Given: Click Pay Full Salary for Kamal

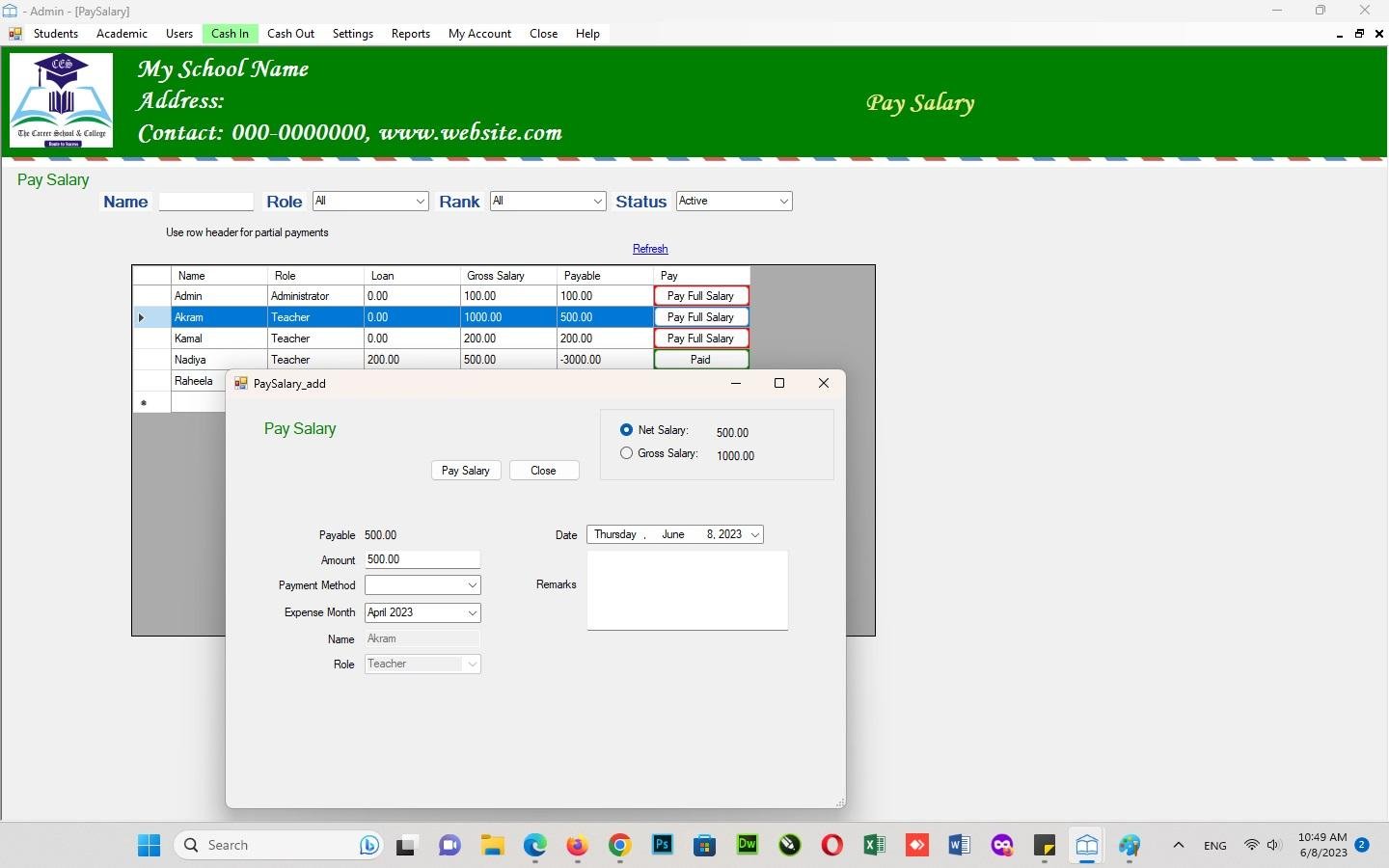Looking at the screenshot, I should click(x=700, y=339).
